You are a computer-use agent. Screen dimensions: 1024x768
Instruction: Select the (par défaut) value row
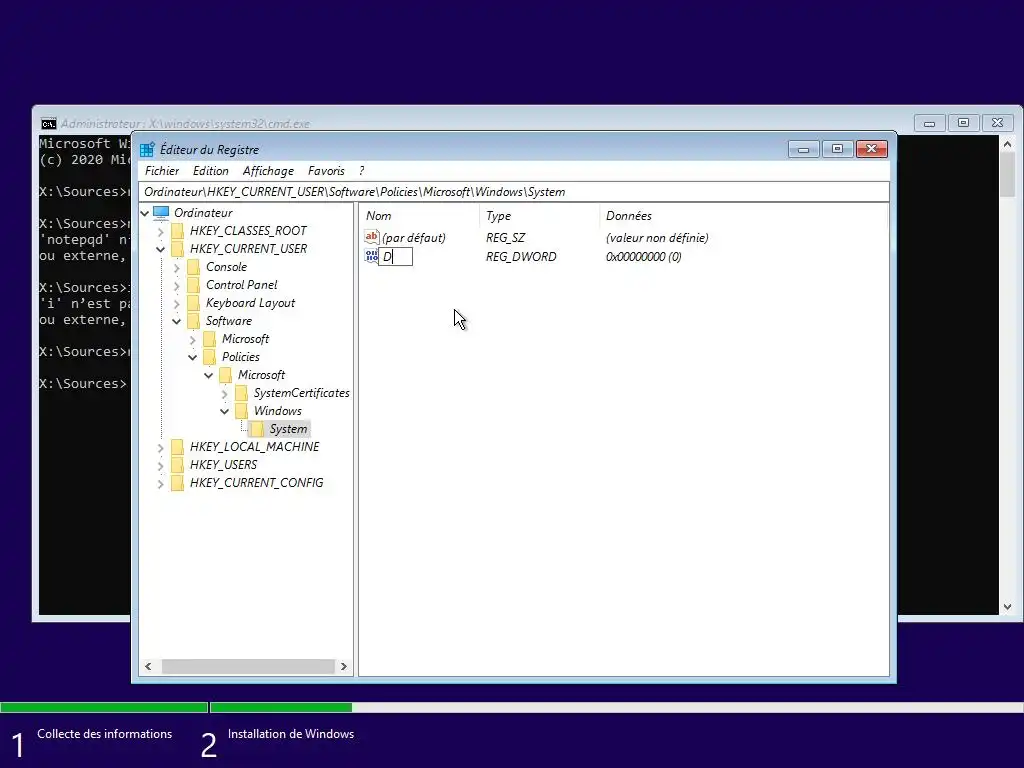click(414, 238)
